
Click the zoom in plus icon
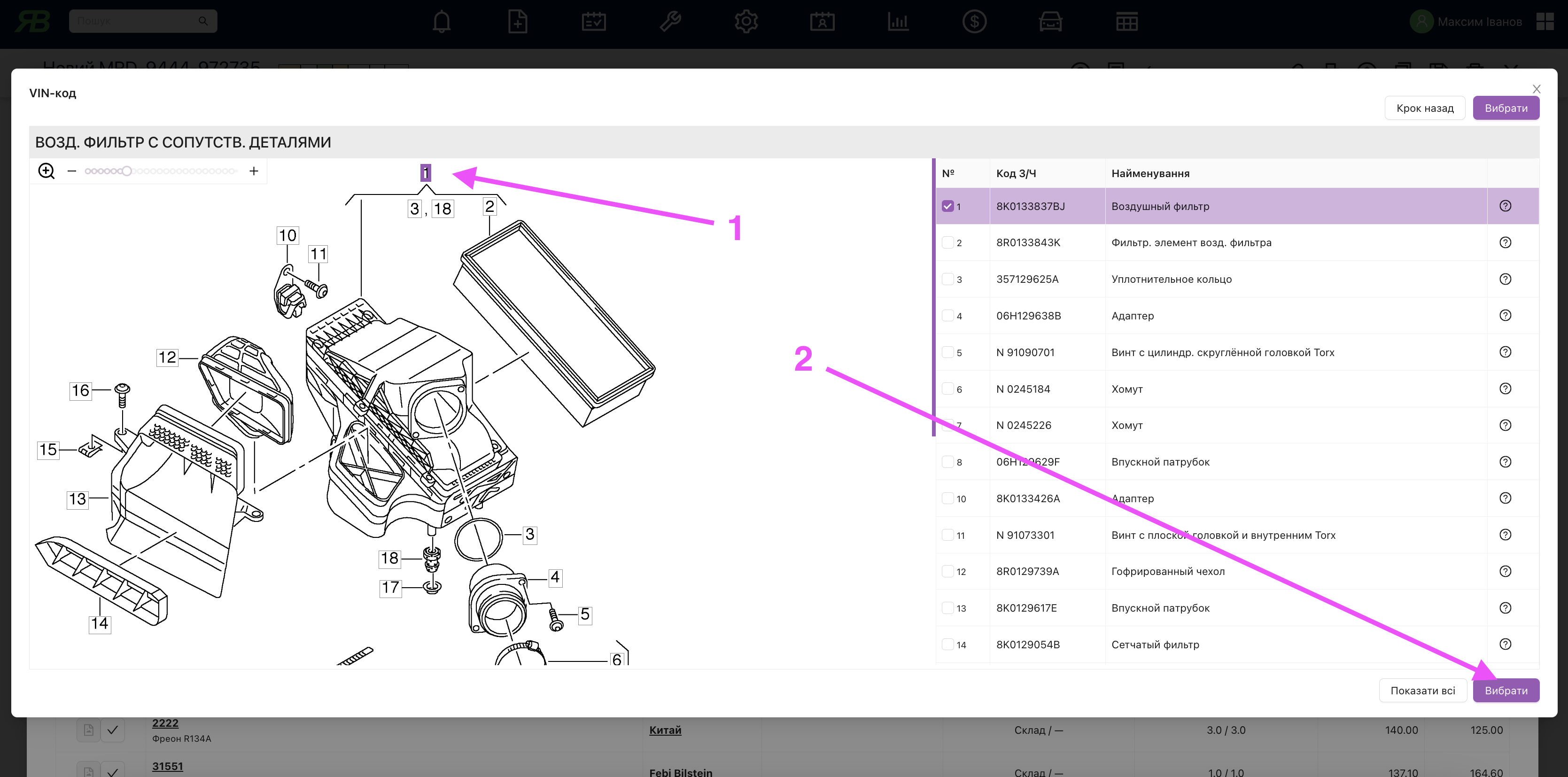click(46, 170)
